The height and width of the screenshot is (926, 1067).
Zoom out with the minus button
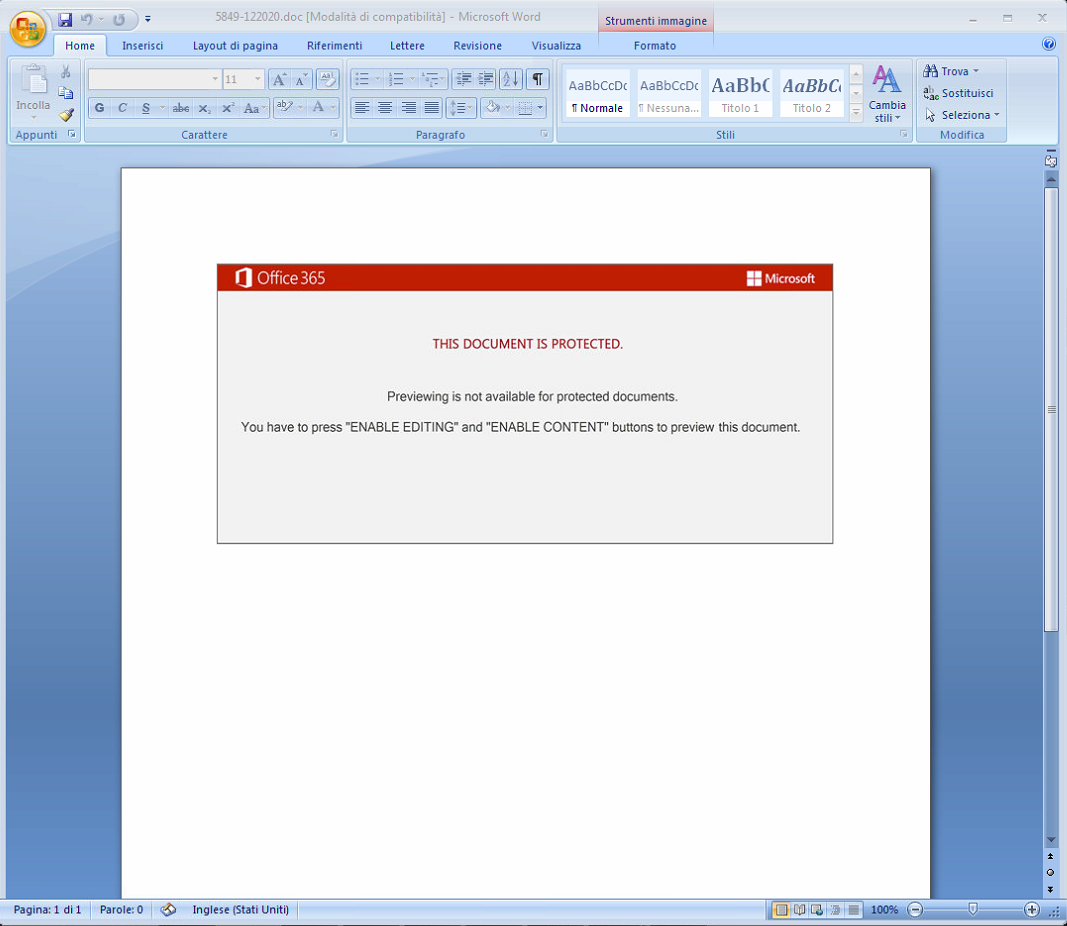click(916, 909)
